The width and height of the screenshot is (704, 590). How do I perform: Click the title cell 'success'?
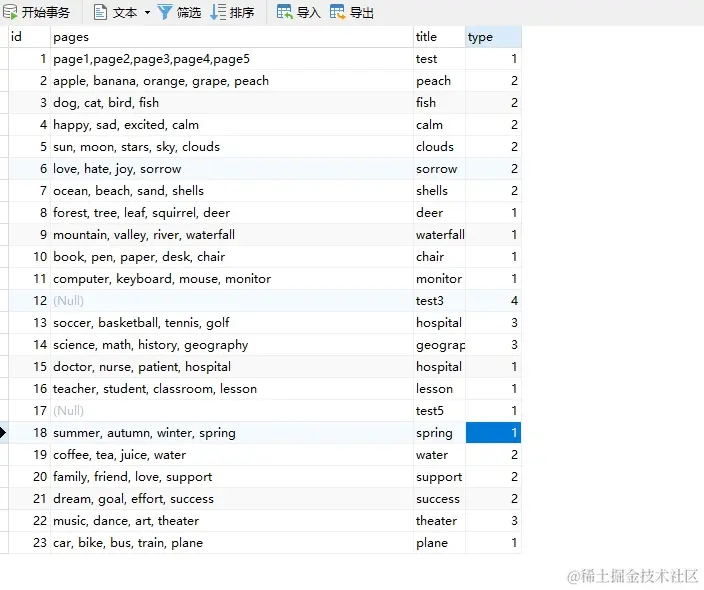(440, 499)
